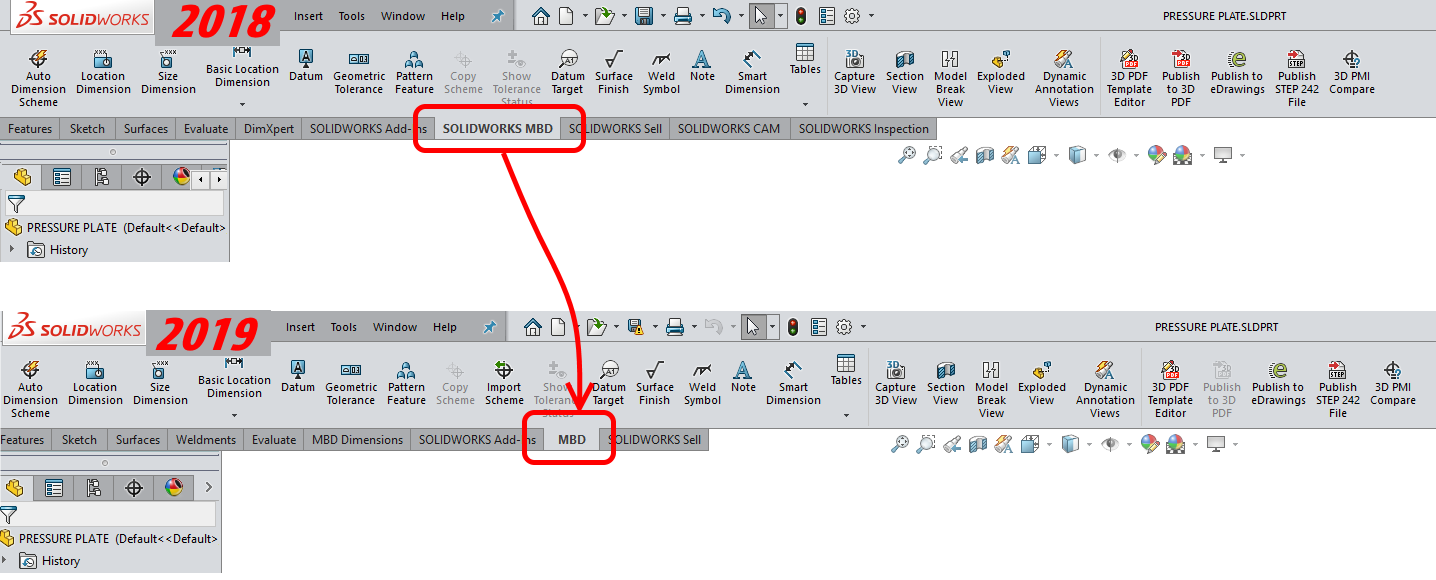Screen dimensions: 1436x580
Task: Expand the History node in 2019 tree
Action: point(5,561)
